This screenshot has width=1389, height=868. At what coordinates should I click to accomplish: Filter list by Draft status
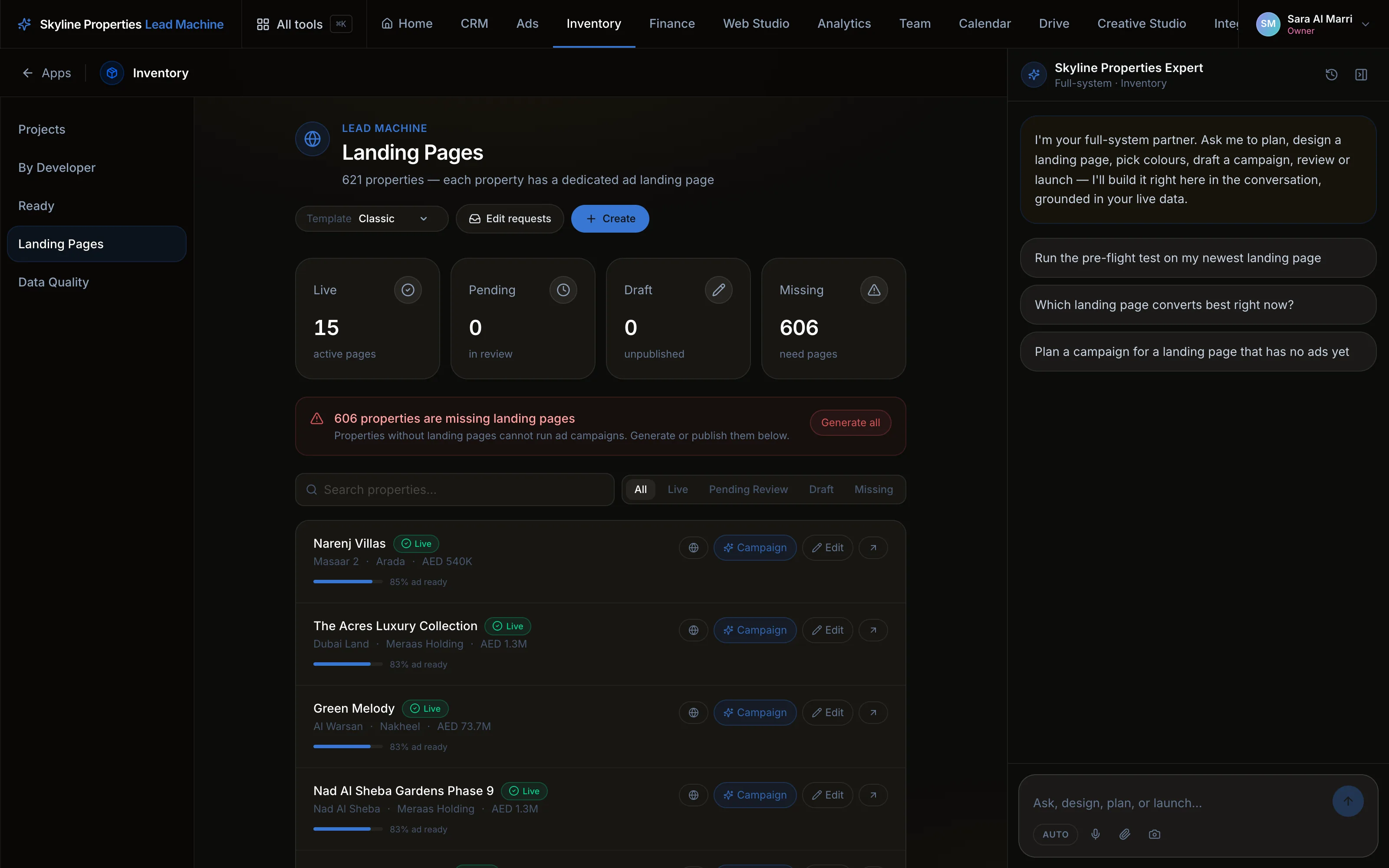[821, 489]
